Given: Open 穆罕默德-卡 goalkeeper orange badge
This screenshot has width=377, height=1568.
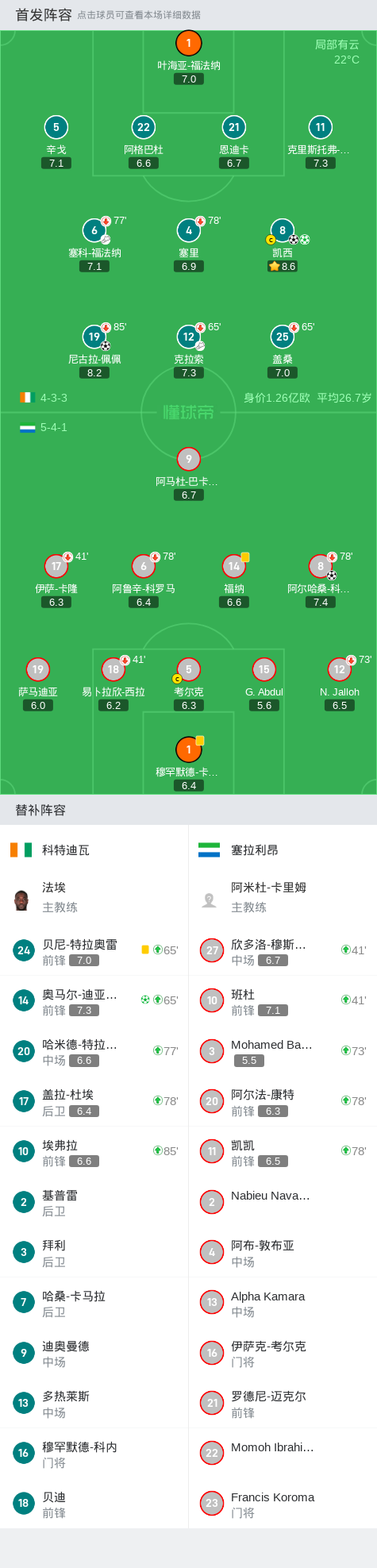Looking at the screenshot, I should [189, 749].
